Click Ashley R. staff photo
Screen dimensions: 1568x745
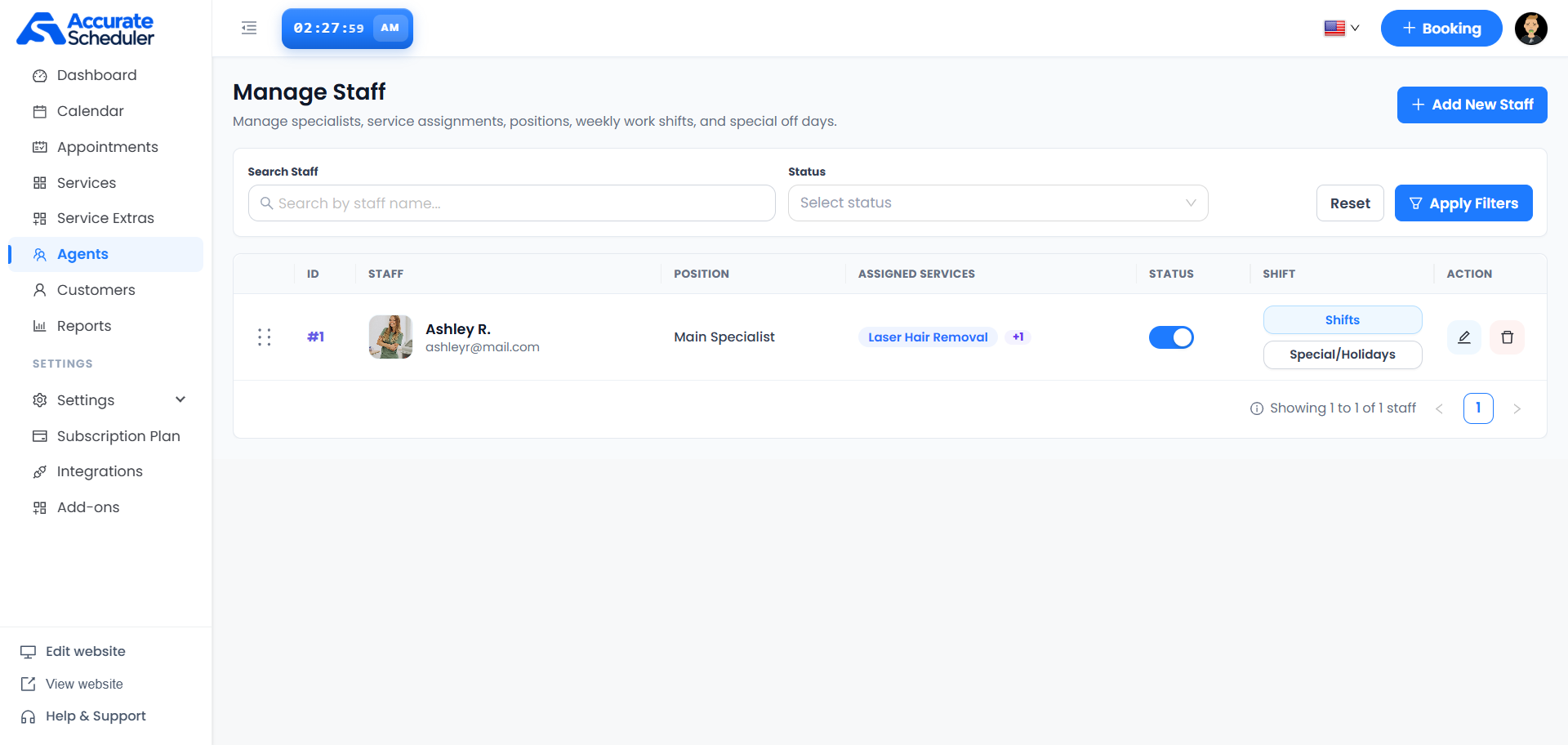(x=390, y=337)
